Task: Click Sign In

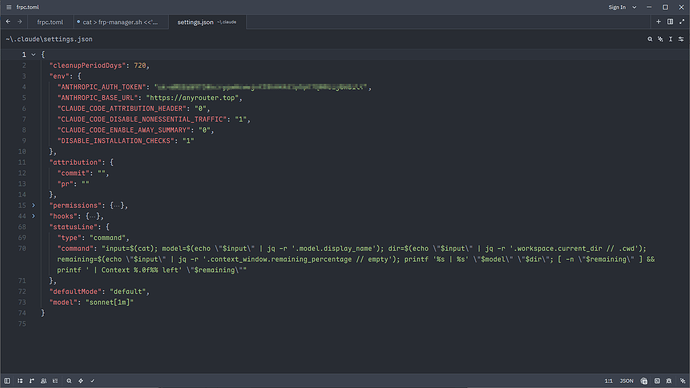Action: (617, 7)
